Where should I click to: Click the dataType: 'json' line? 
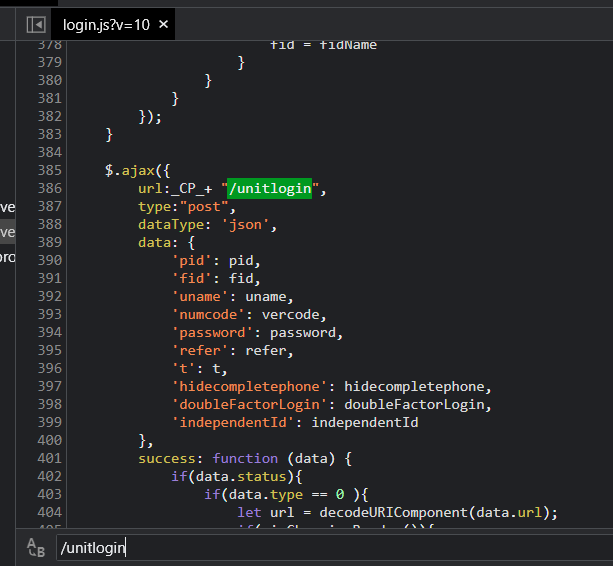tap(208, 225)
